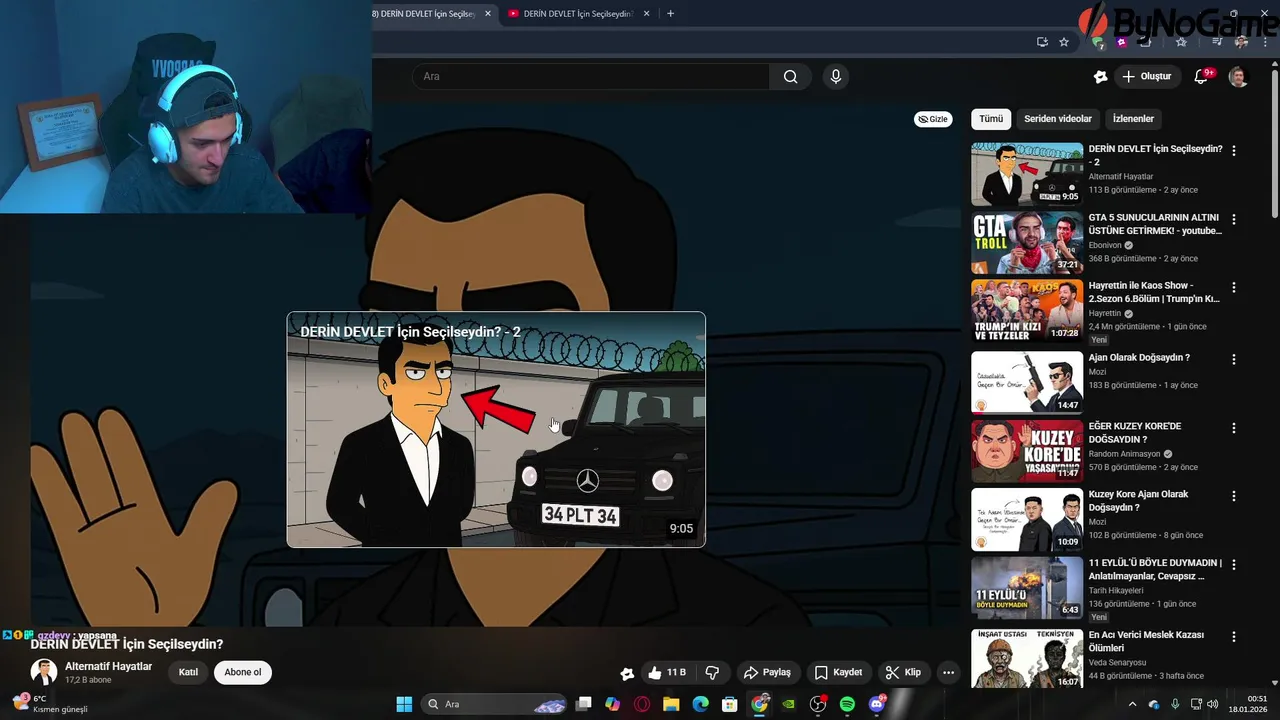Click the sparkle star icon left of Oluştur
Image resolution: width=1280 pixels, height=720 pixels.
point(1101,77)
